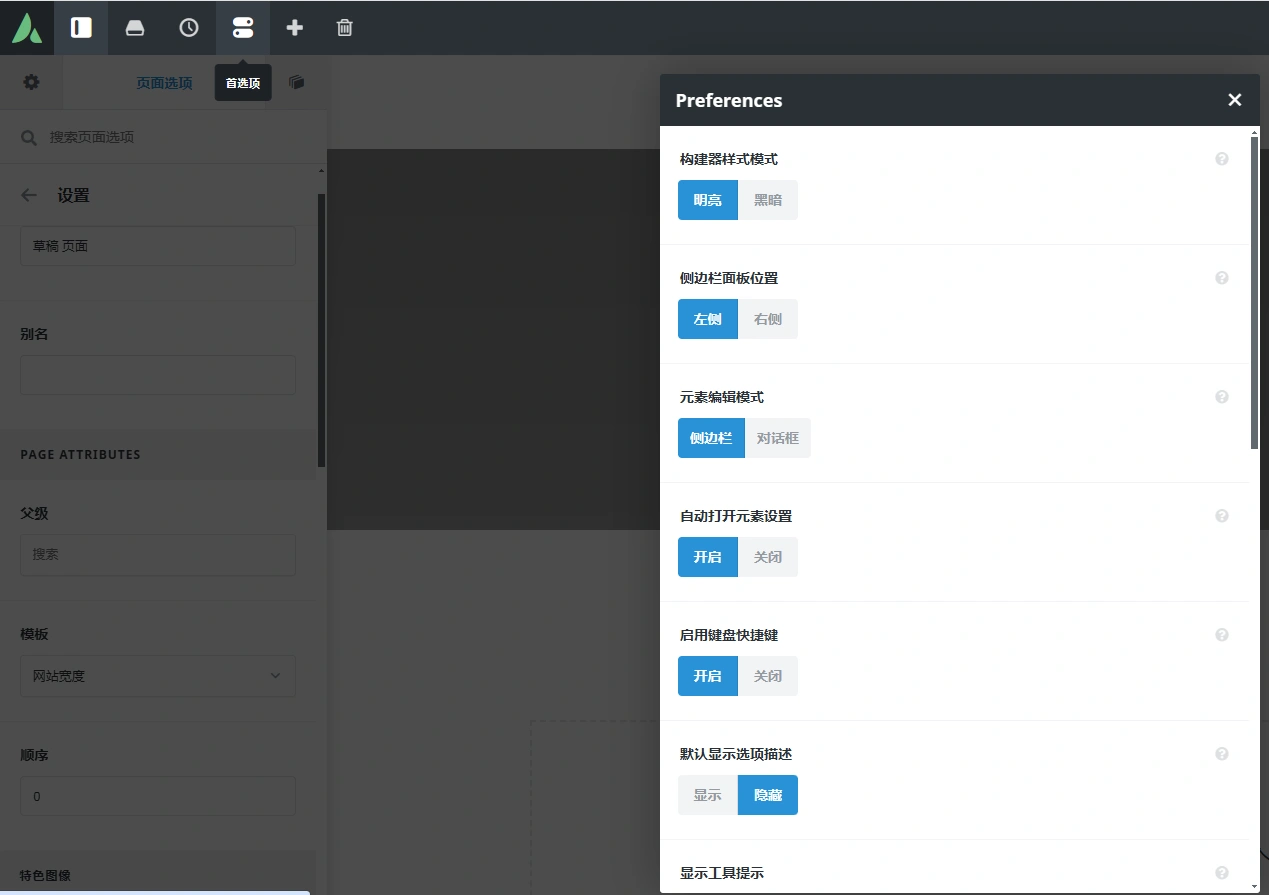1269x895 pixels.
Task: Click the stacked layers cube icon beside 首选项
Action: tap(296, 83)
